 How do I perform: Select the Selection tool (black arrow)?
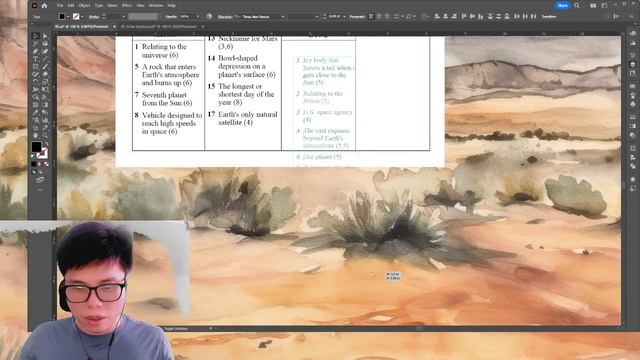click(36, 36)
